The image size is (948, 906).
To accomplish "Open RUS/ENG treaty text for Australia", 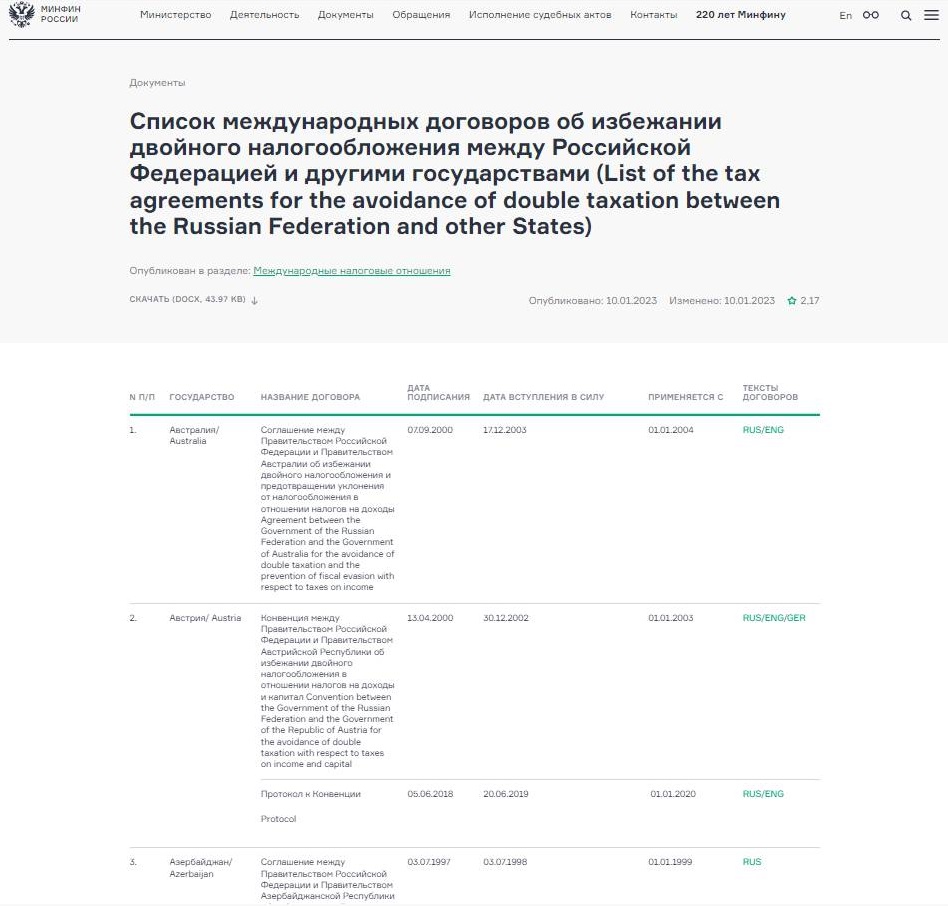I will pos(763,430).
